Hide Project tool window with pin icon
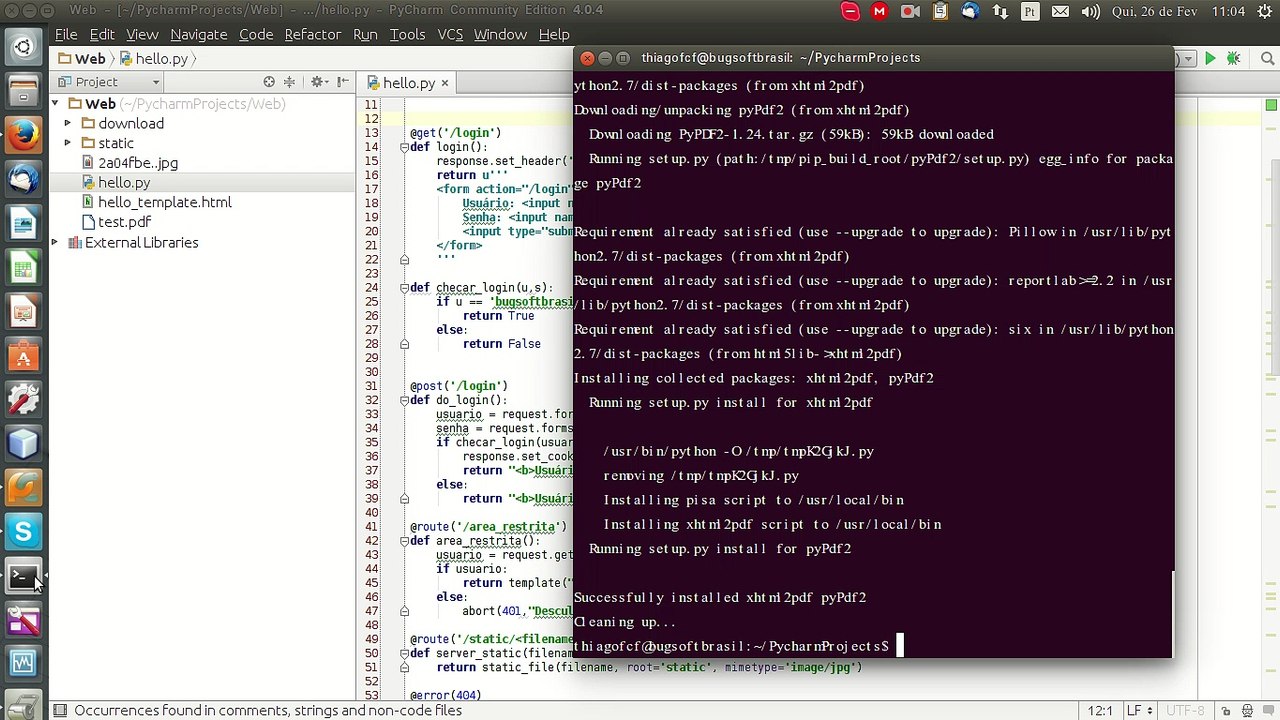1280x720 pixels. 342,82
